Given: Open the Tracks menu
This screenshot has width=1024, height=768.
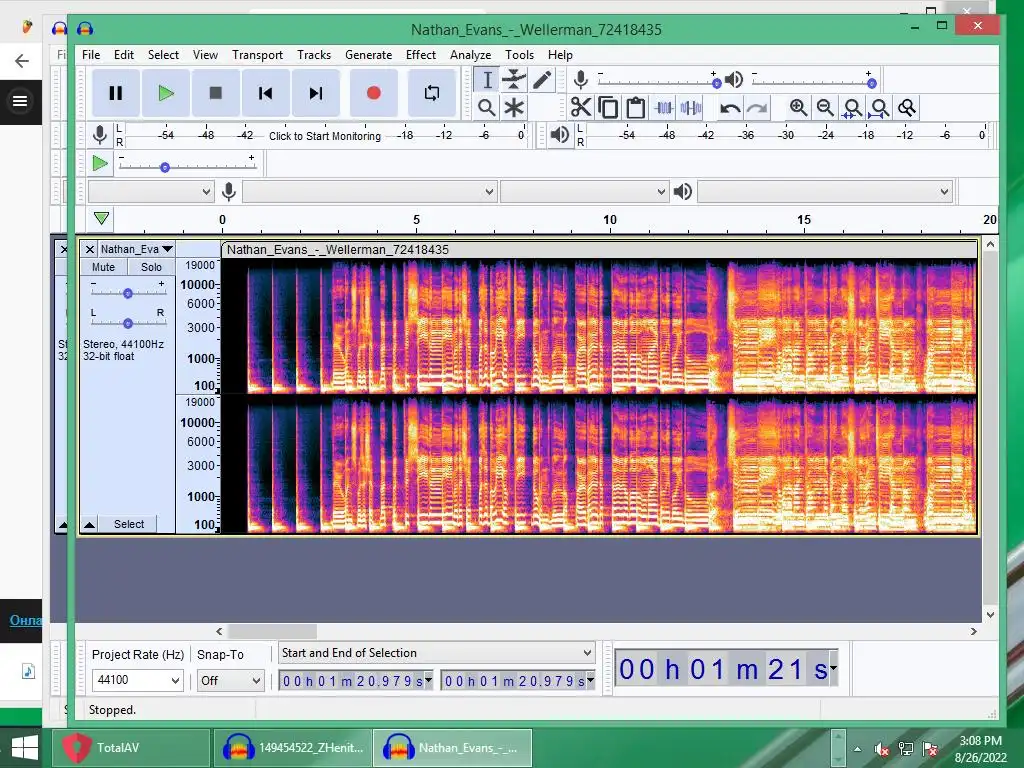Looking at the screenshot, I should [313, 55].
